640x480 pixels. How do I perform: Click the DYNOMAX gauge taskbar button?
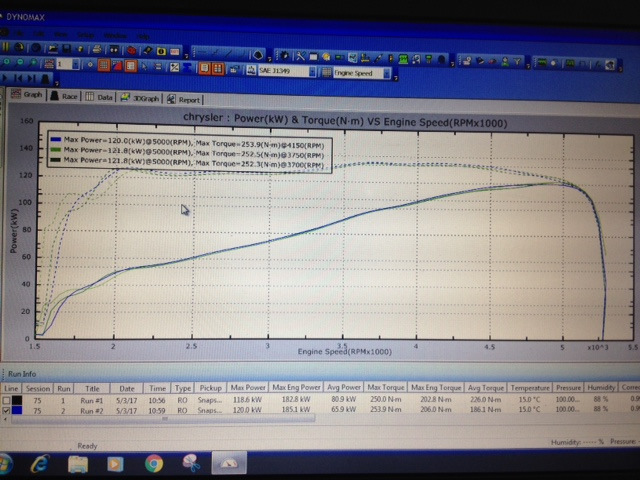229,462
